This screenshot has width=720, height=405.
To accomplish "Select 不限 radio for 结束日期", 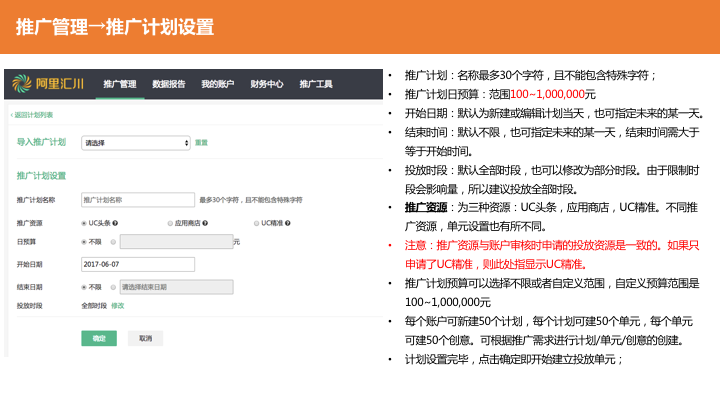I will coord(84,287).
